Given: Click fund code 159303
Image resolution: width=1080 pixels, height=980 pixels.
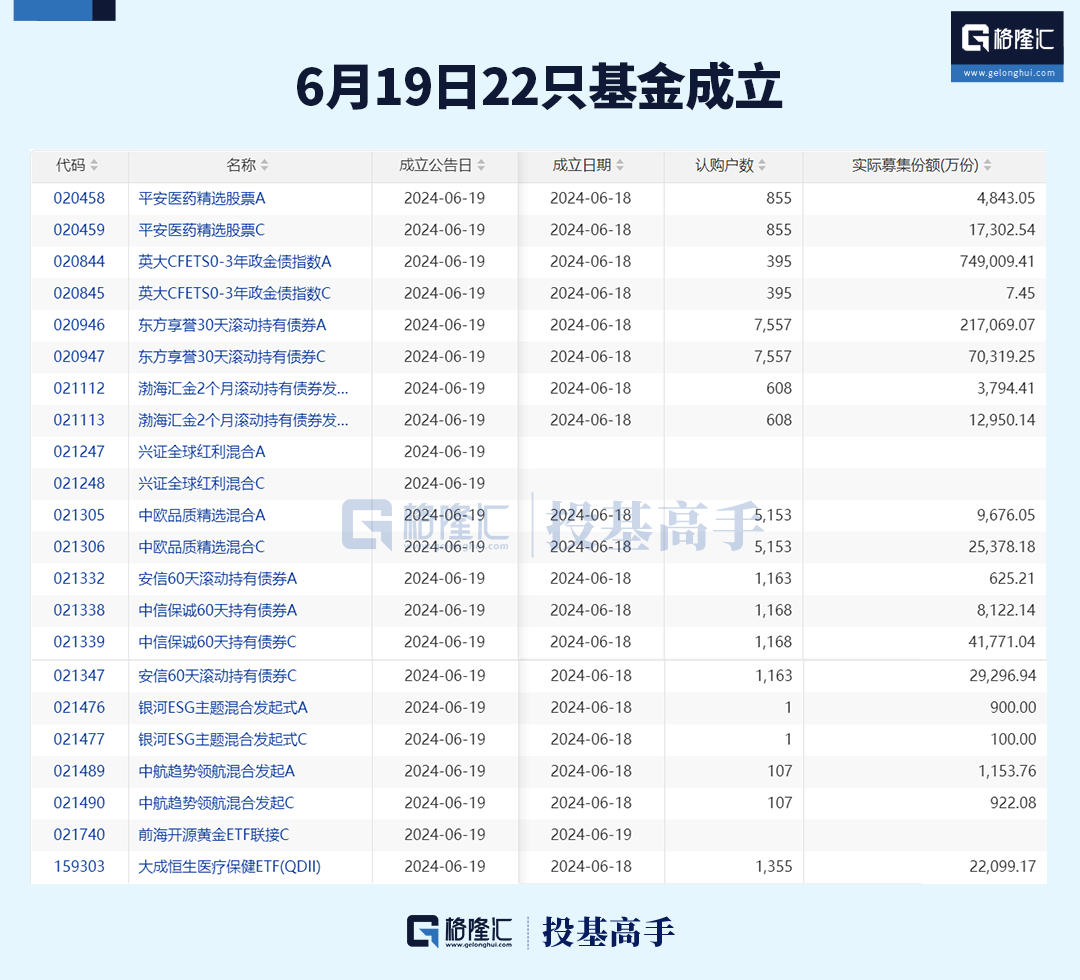Looking at the screenshot, I should click(x=79, y=867).
